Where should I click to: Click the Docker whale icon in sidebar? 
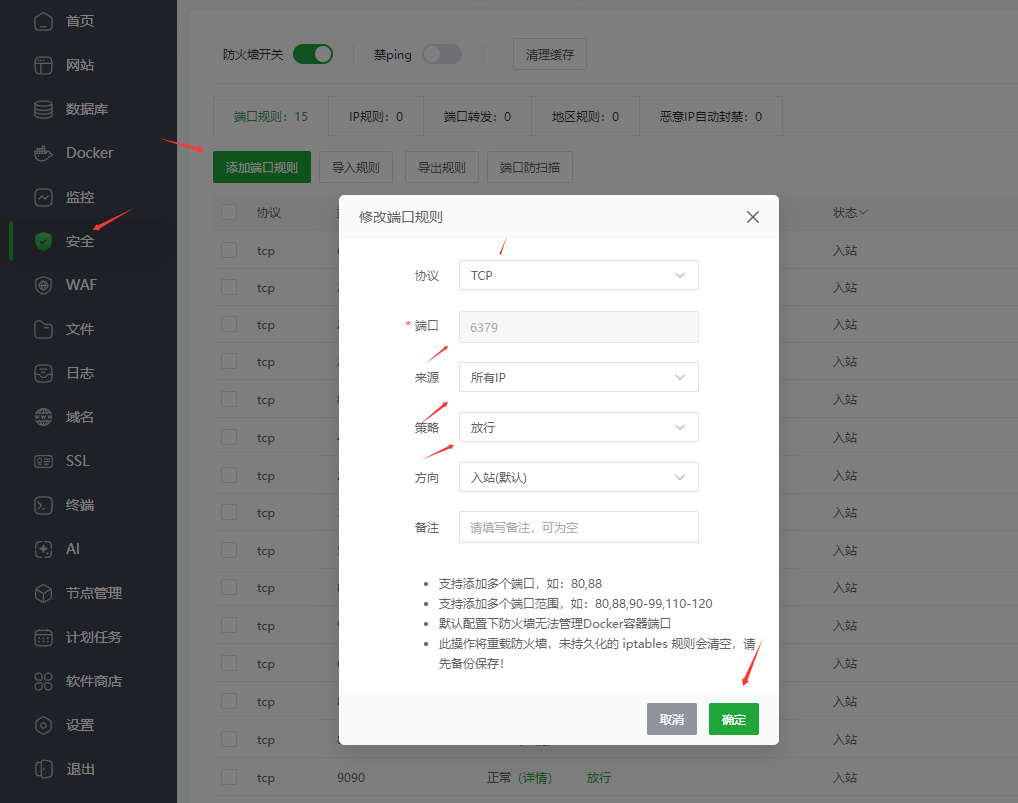(x=43, y=153)
